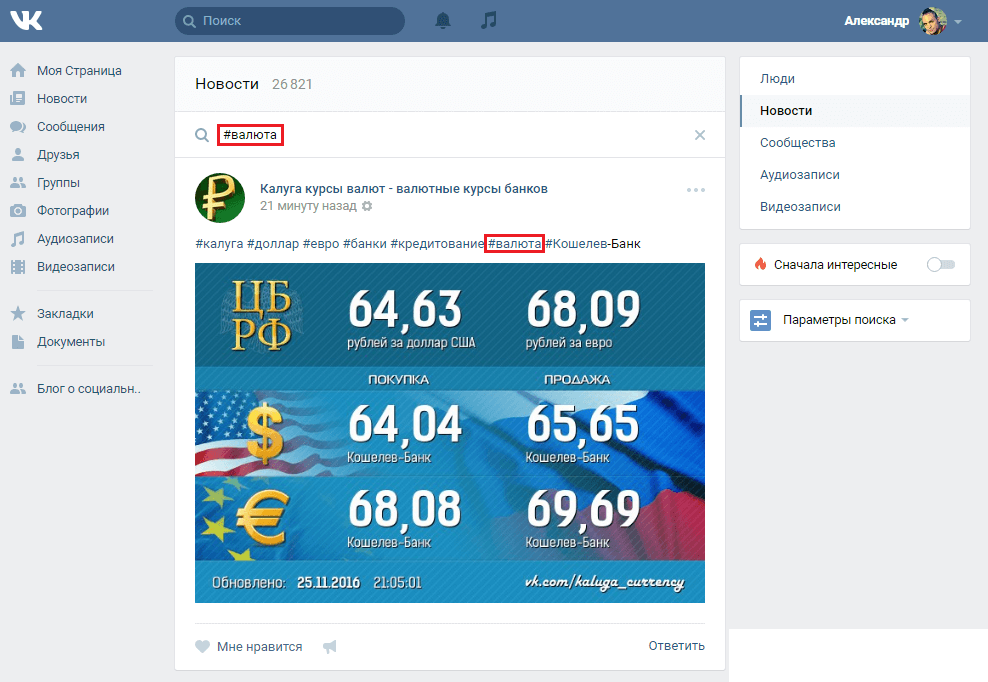
Task: Open Друзья in left menu
Action: 58,154
